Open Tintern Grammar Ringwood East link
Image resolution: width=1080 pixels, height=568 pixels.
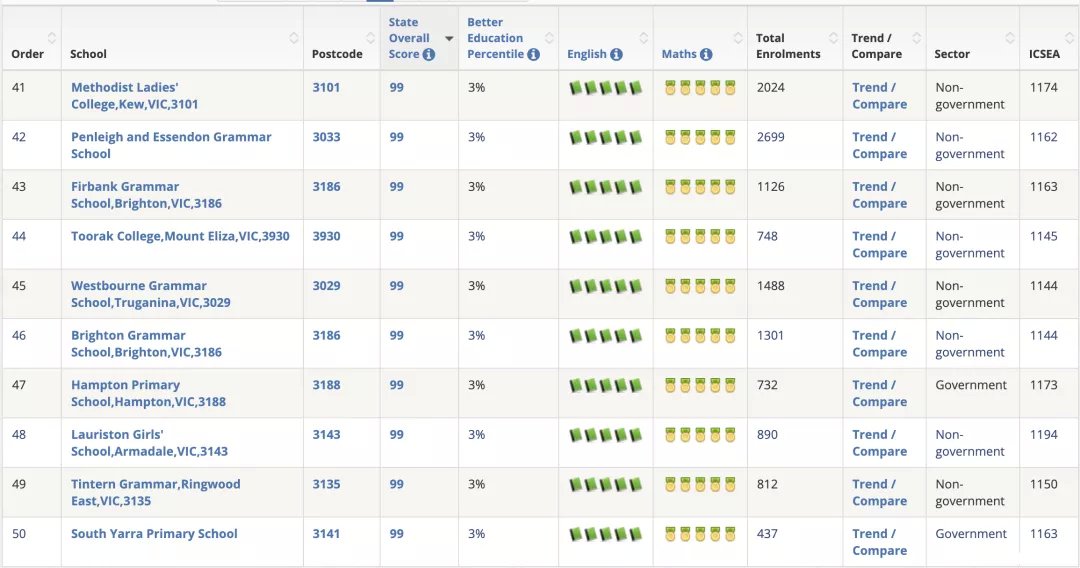point(156,492)
